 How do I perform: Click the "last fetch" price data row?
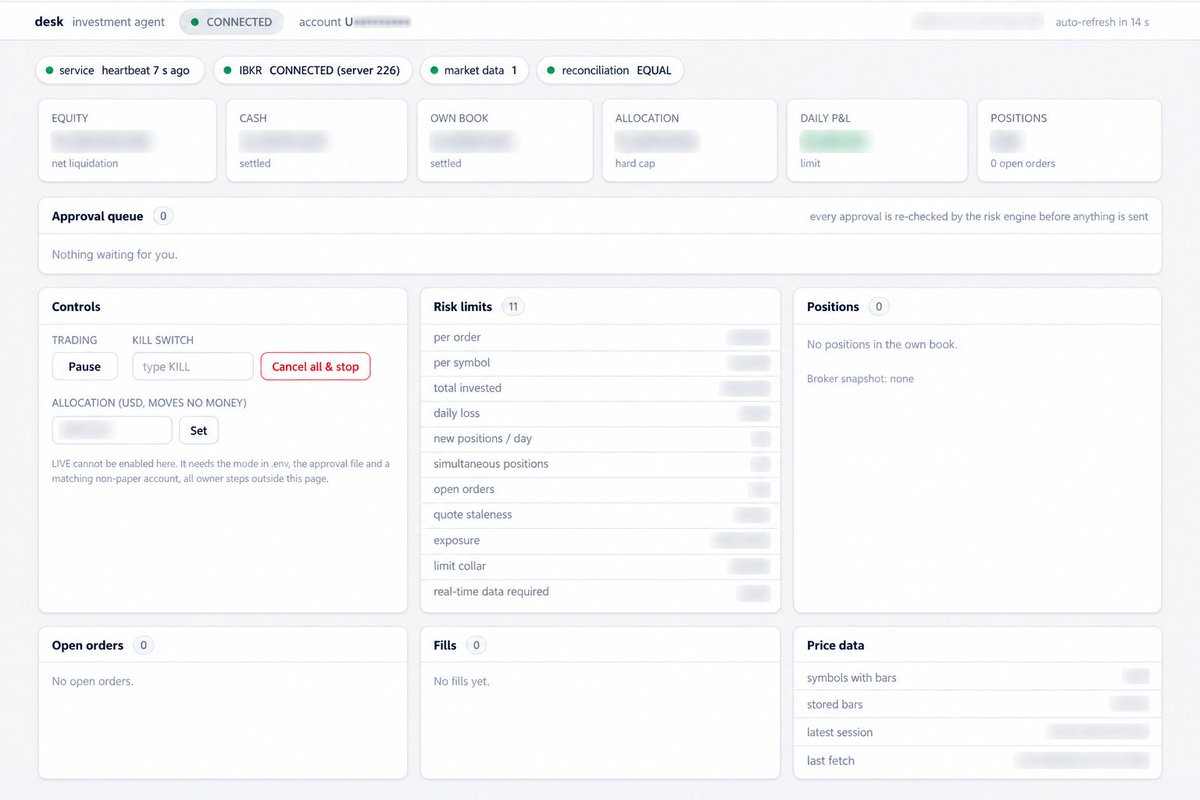978,761
